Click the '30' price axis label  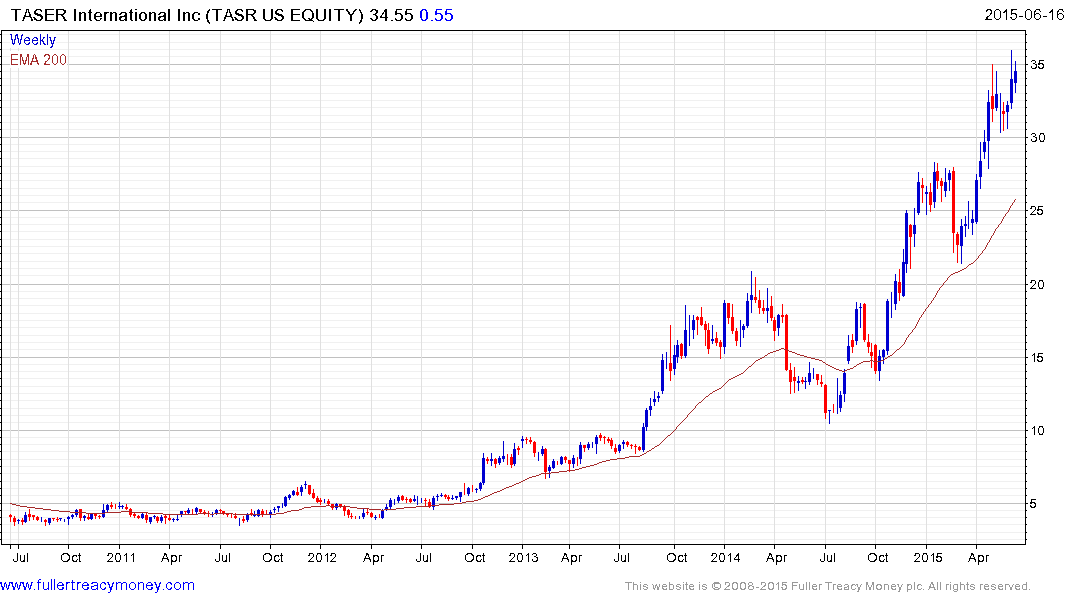(1037, 138)
